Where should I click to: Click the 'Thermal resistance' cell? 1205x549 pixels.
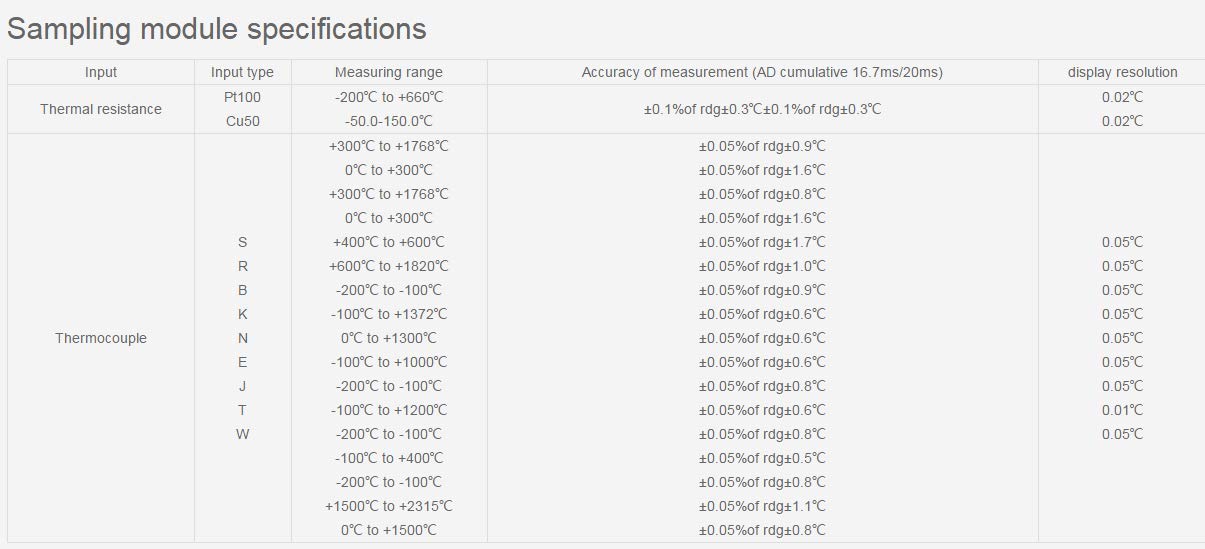101,109
